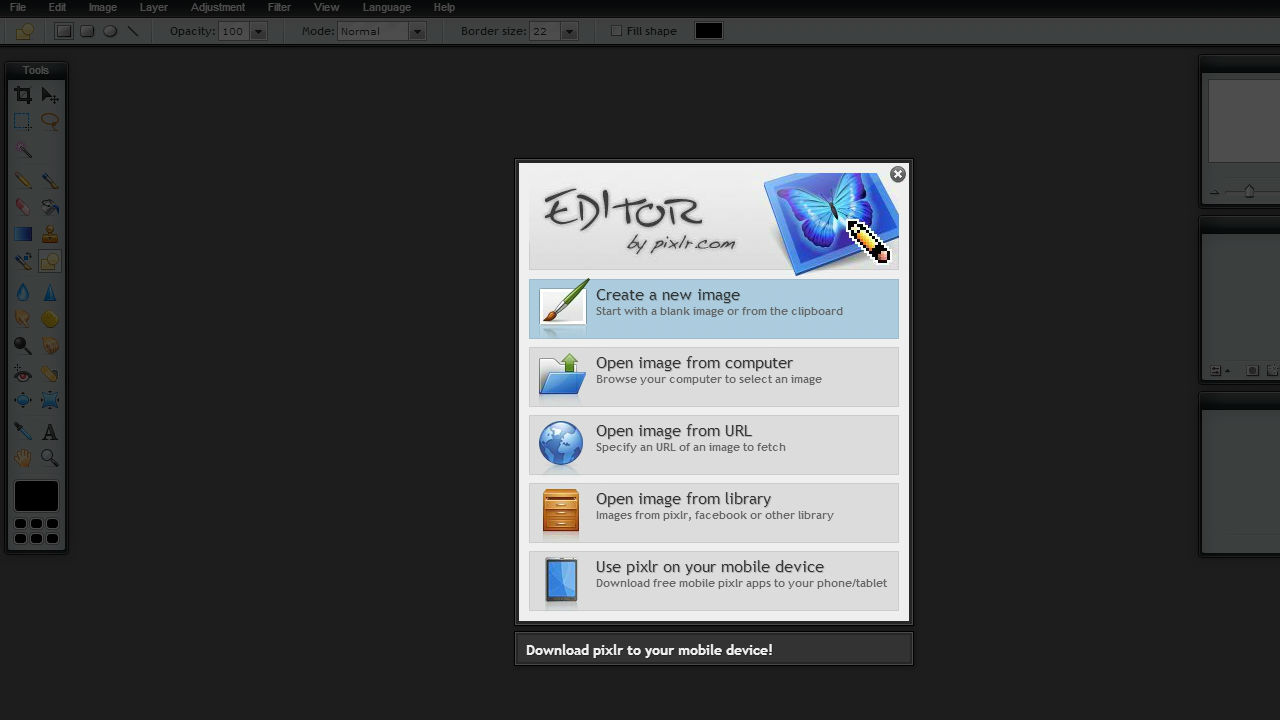Screen dimensions: 1280x720
Task: Click Create a new image
Action: (x=714, y=309)
